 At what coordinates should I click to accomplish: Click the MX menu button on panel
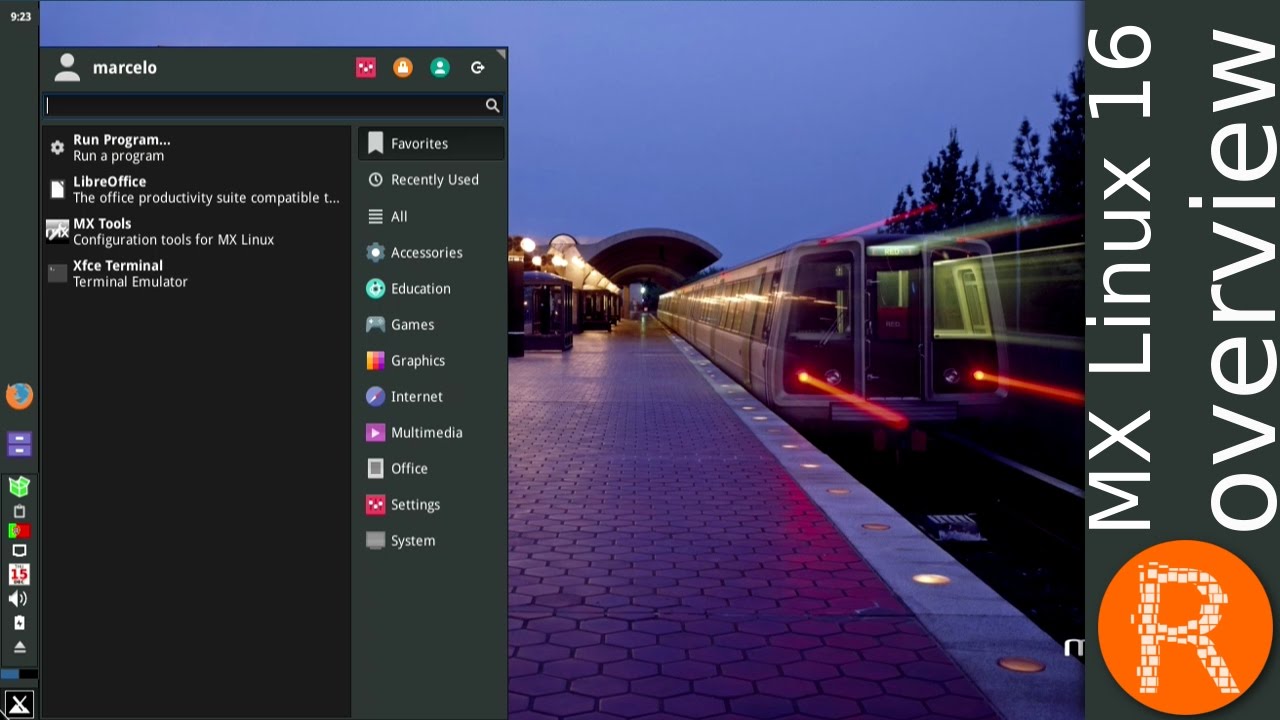coord(19,704)
